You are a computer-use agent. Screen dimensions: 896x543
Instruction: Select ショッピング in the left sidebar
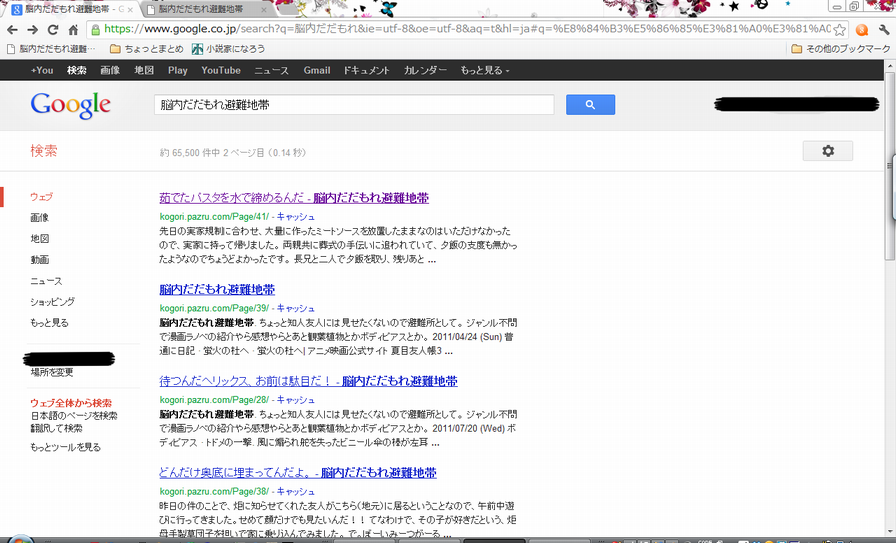pos(52,302)
